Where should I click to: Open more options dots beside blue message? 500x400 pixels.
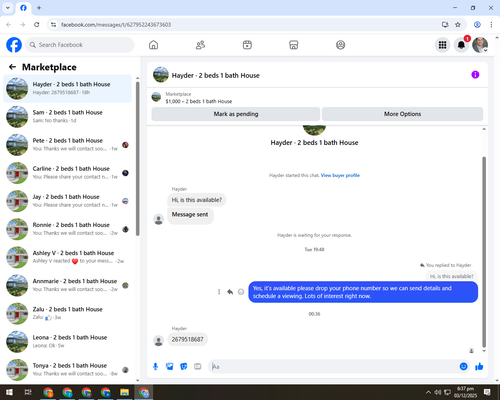[219, 292]
